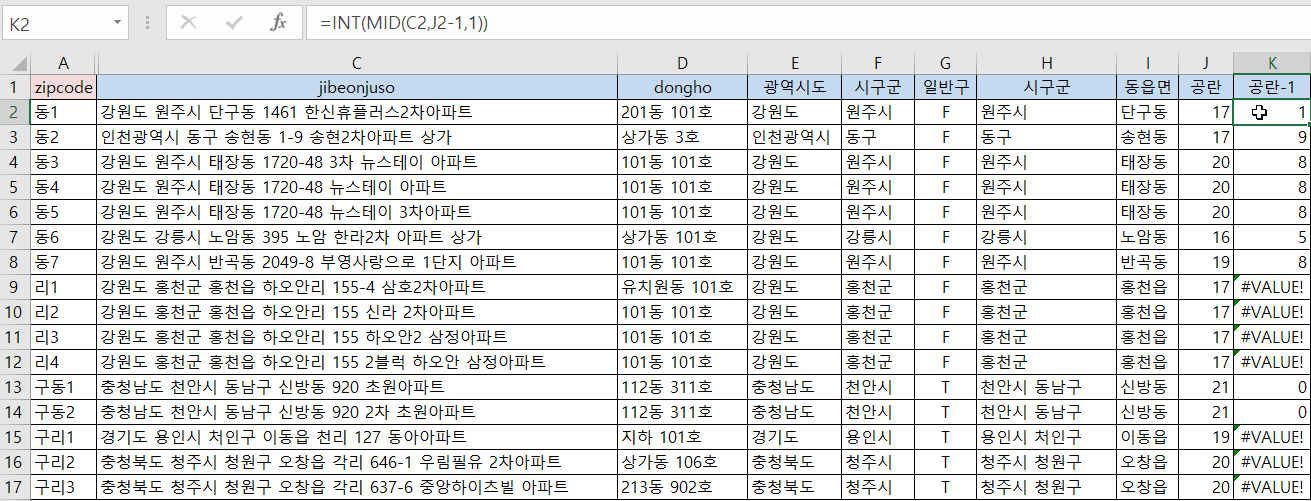Screen dimensions: 1311x501
Task: Click cell A17 containing 구리3
Action: tap(64, 487)
